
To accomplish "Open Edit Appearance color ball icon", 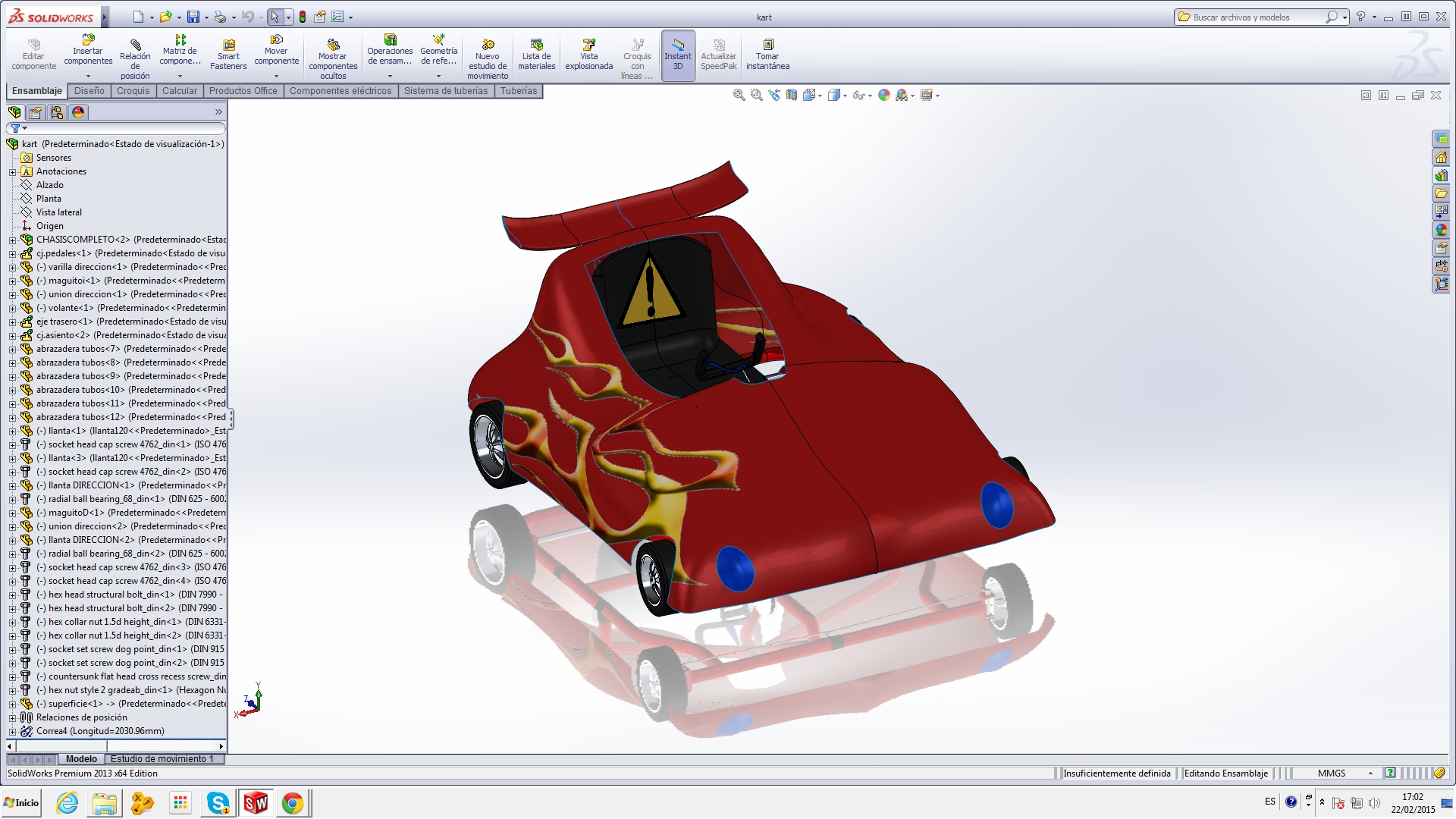I will 884,95.
